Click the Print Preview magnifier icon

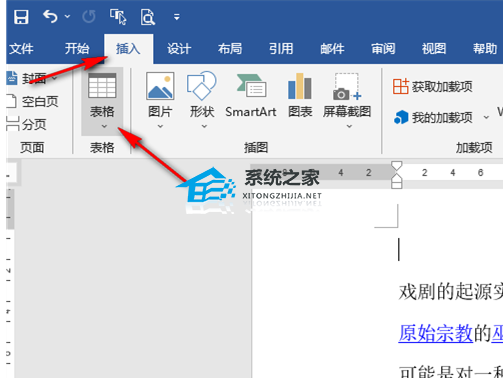click(x=148, y=17)
